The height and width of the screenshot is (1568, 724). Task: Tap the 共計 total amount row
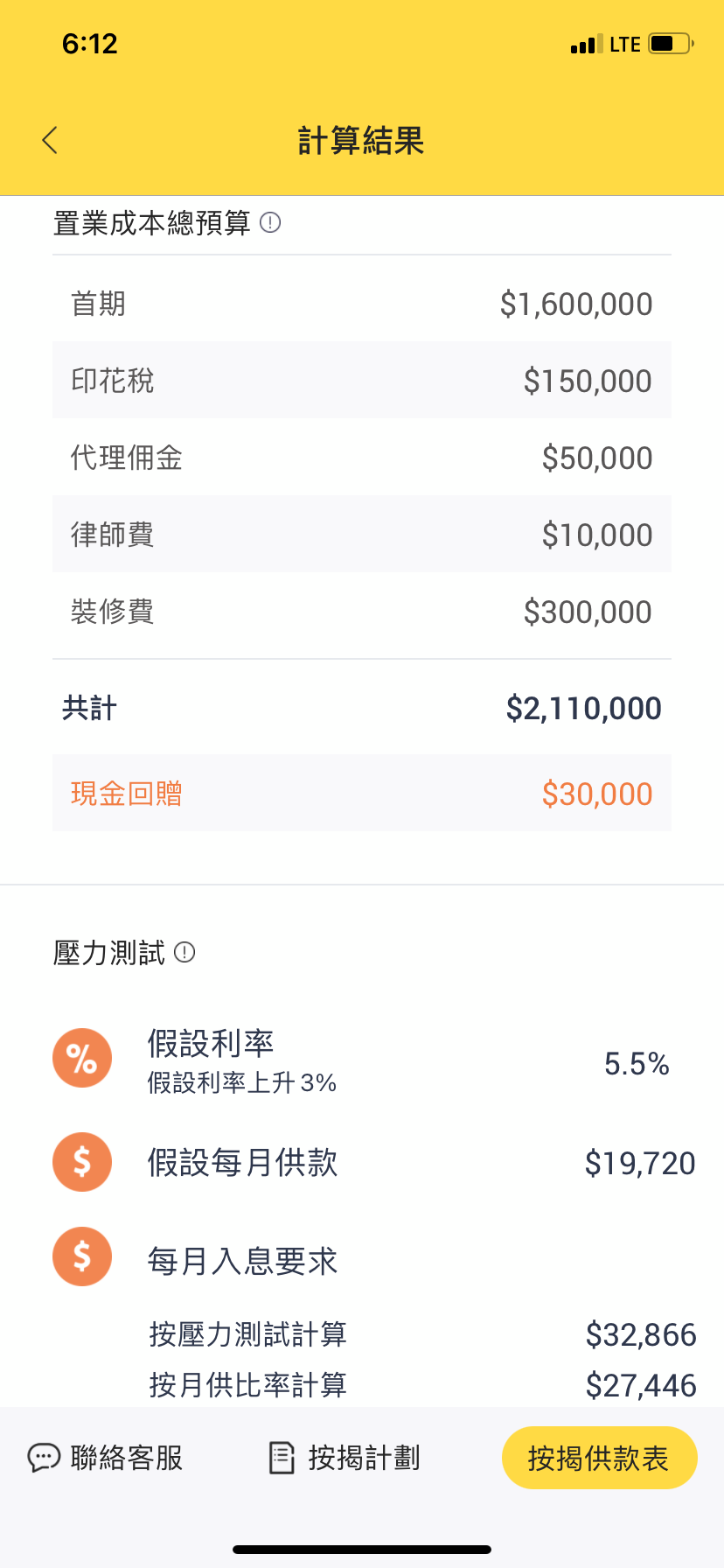pos(362,707)
